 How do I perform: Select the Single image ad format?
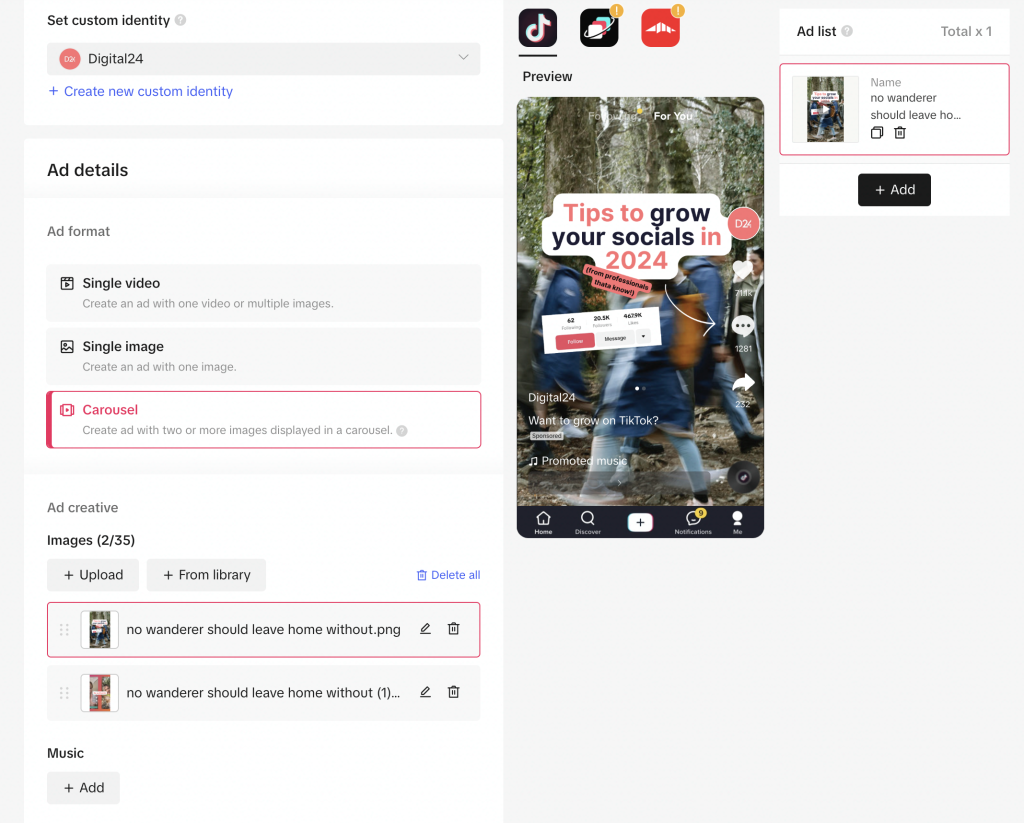pyautogui.click(x=263, y=356)
